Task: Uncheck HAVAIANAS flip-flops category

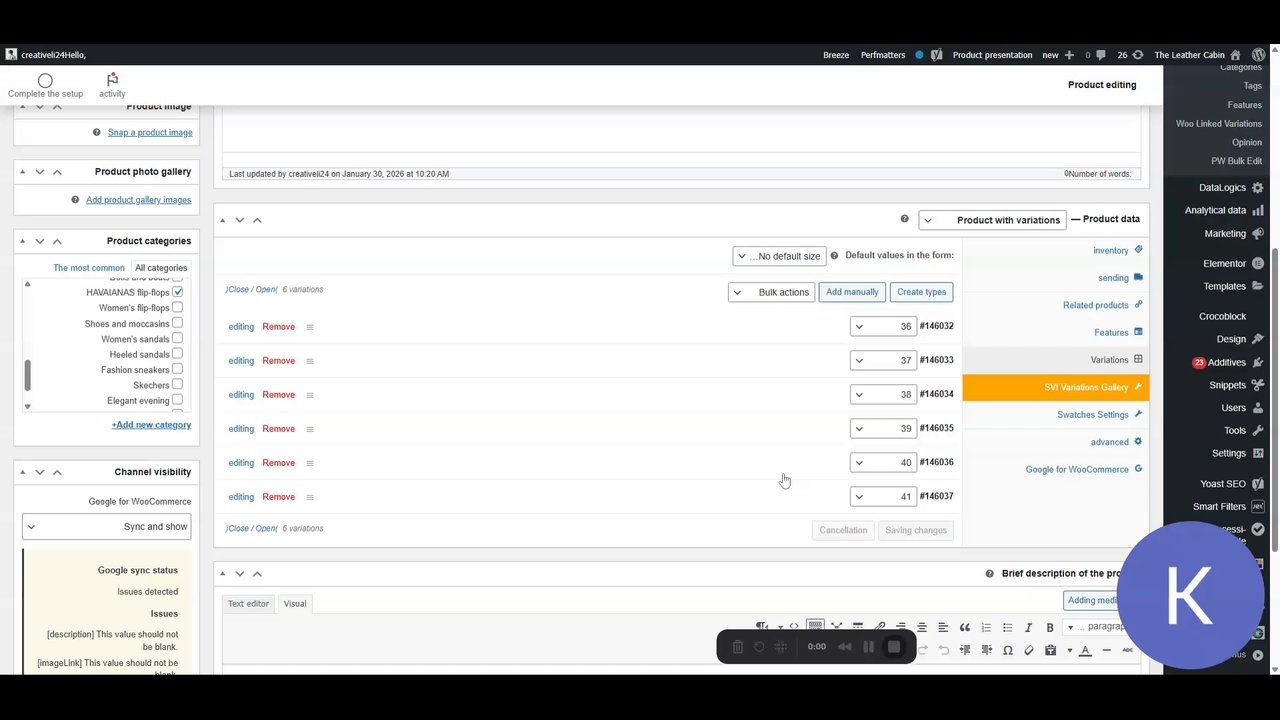Action: coord(177,292)
